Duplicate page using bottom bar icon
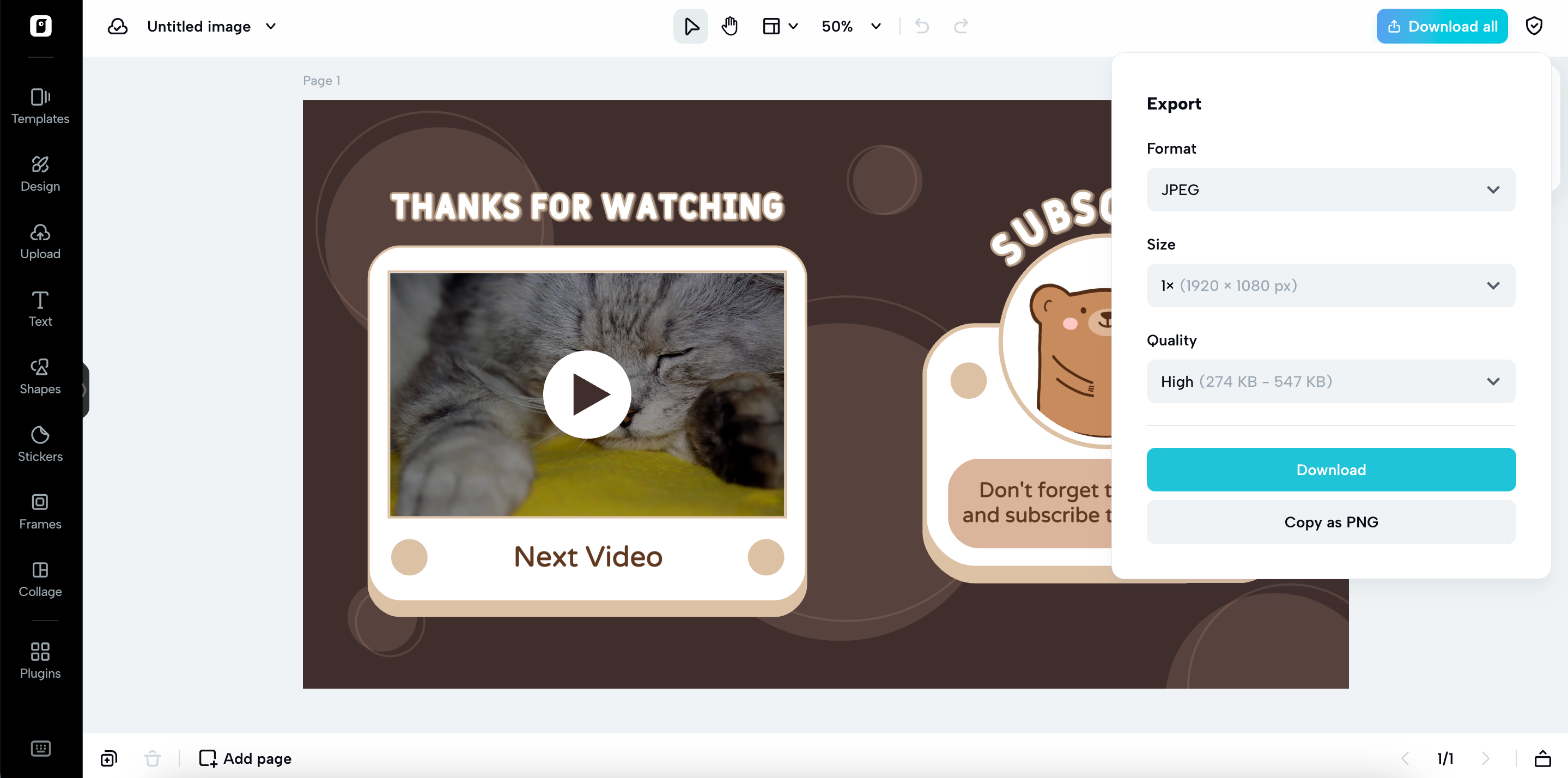This screenshot has height=778, width=1568. coord(109,758)
